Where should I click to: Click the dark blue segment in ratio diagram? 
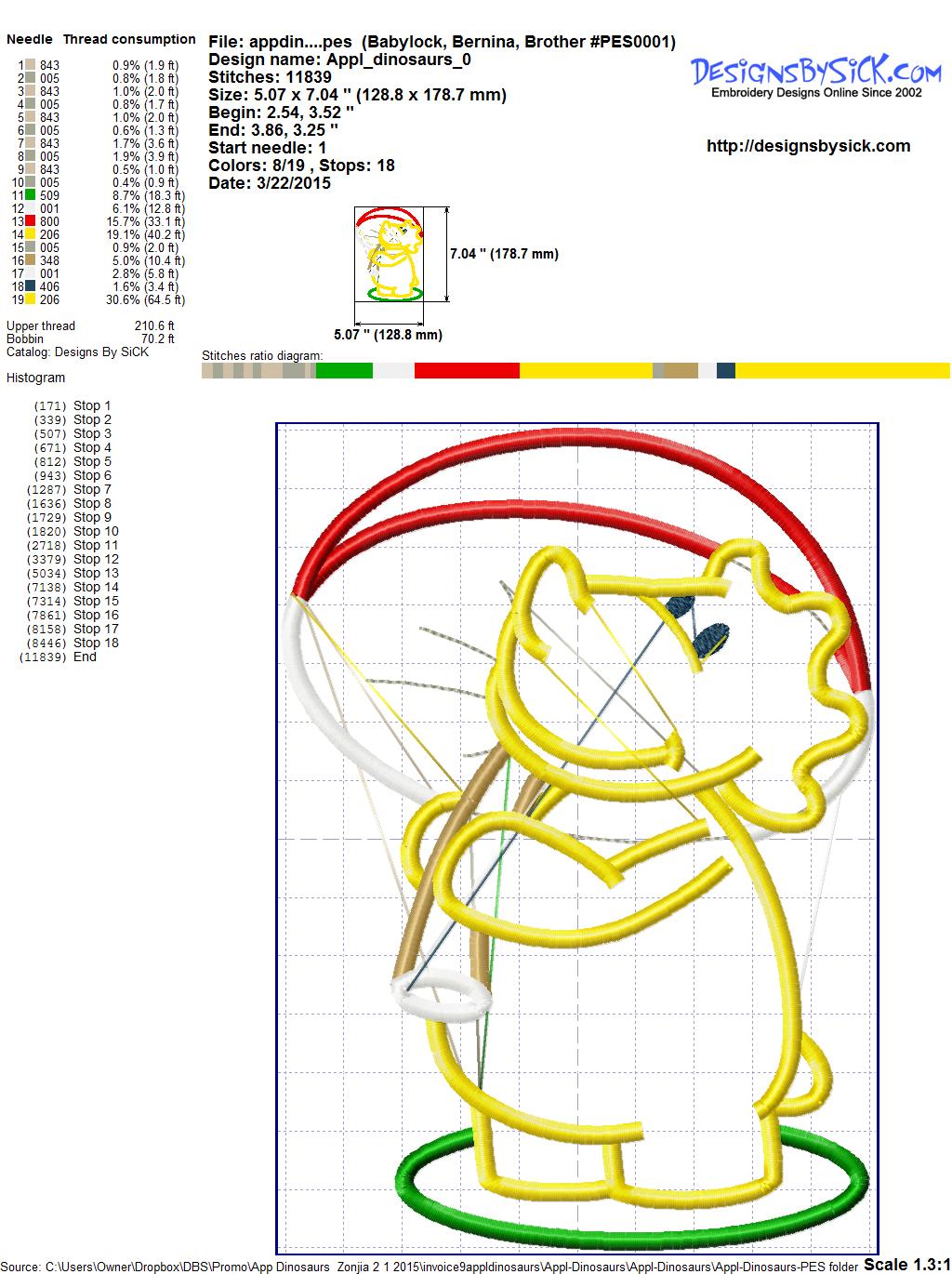726,371
